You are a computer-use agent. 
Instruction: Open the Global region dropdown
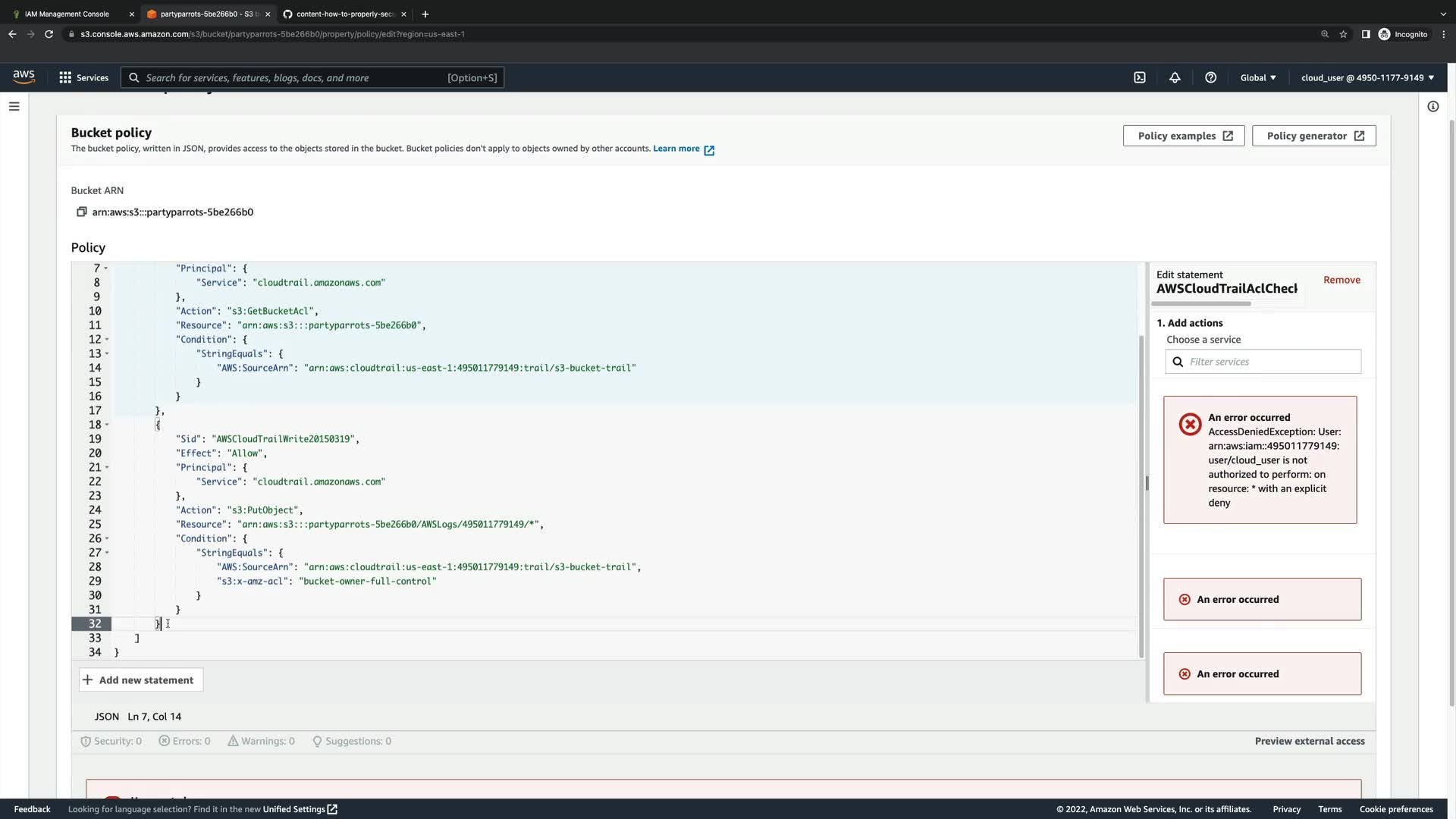pyautogui.click(x=1257, y=77)
